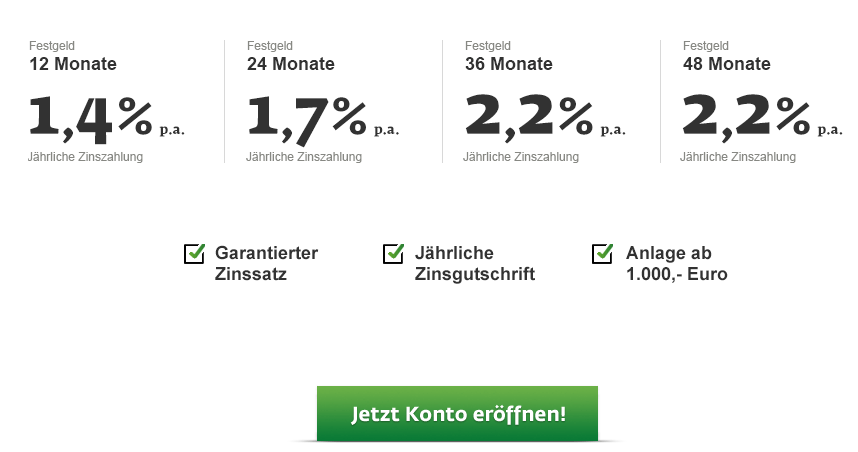Click the Jährliche Zinsgutschrift label text
The width and height of the screenshot is (858, 452).
(x=474, y=263)
